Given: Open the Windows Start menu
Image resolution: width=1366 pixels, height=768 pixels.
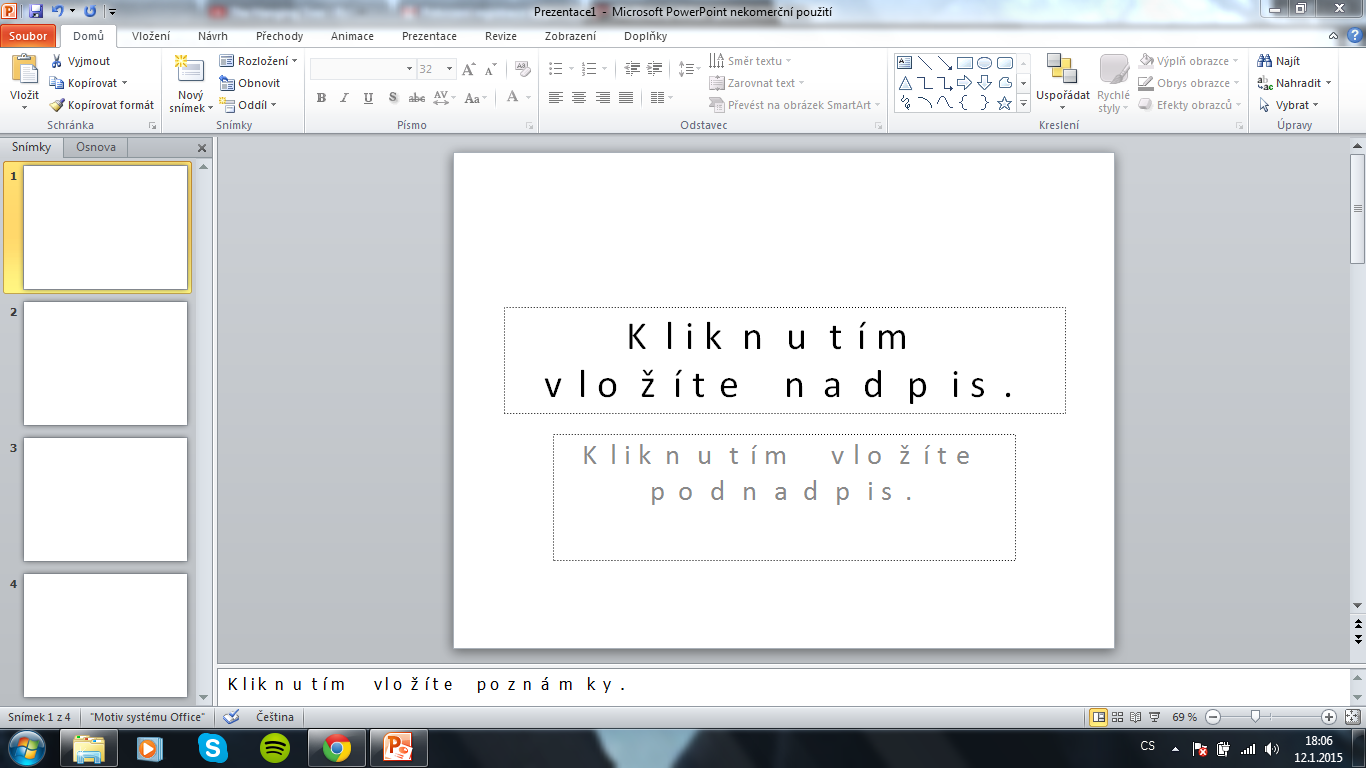Looking at the screenshot, I should [25, 748].
